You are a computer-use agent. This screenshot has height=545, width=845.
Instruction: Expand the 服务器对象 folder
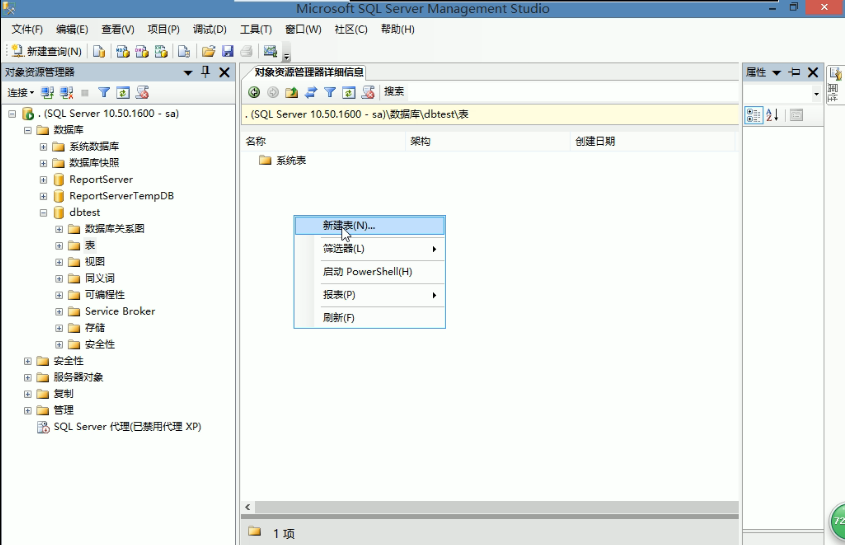tap(27, 377)
